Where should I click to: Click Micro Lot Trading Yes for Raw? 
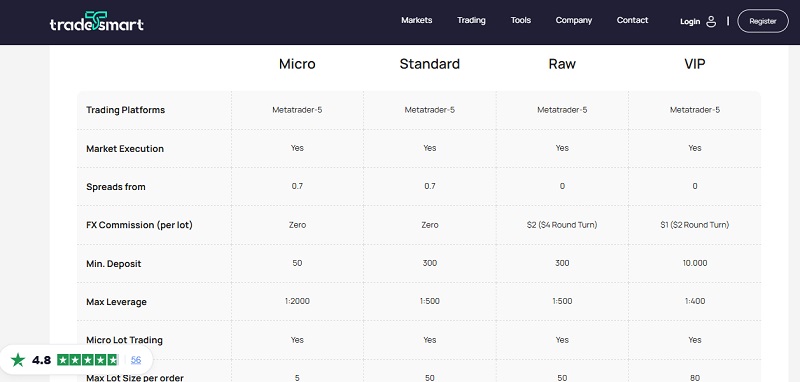point(562,340)
